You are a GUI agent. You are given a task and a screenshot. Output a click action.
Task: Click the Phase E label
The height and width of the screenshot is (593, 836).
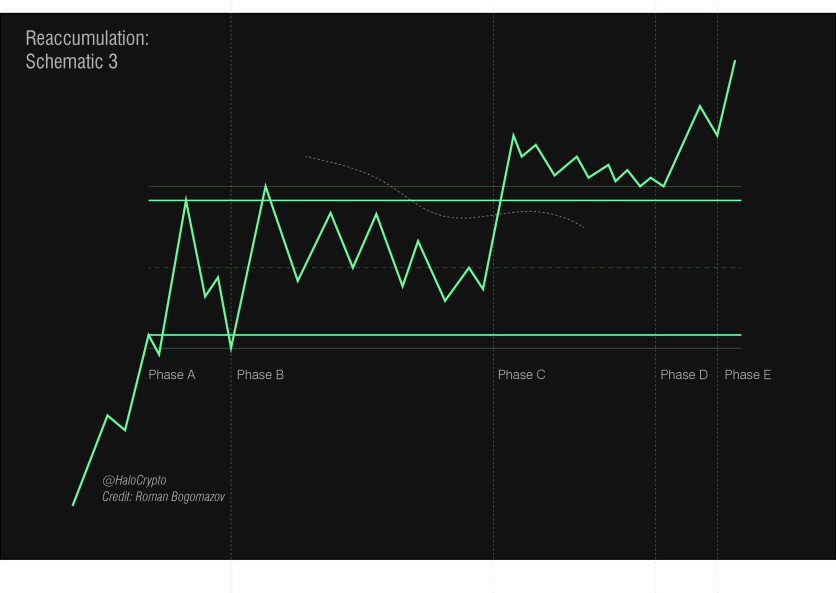(747, 375)
